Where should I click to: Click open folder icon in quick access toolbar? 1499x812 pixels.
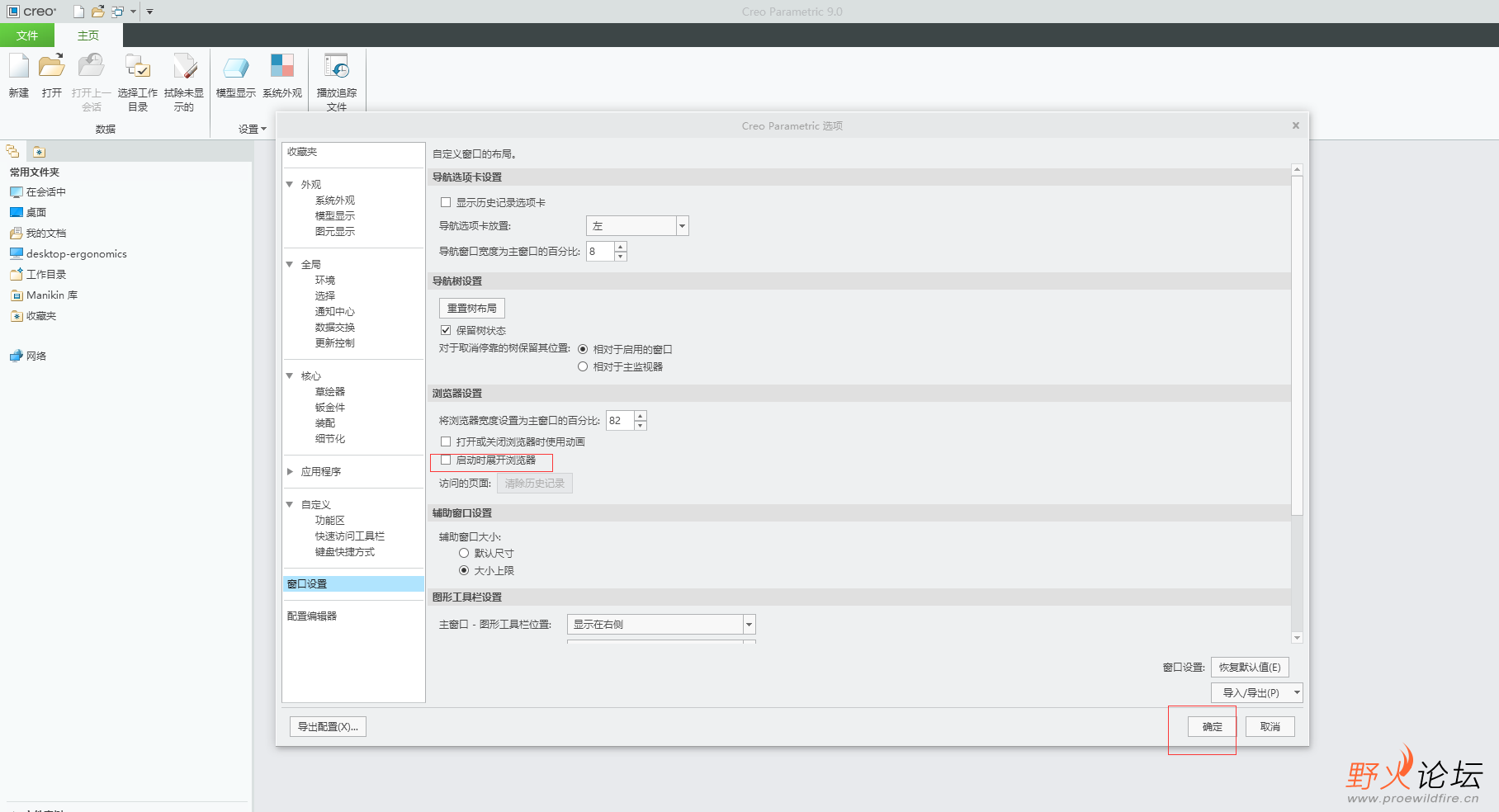tap(98, 12)
